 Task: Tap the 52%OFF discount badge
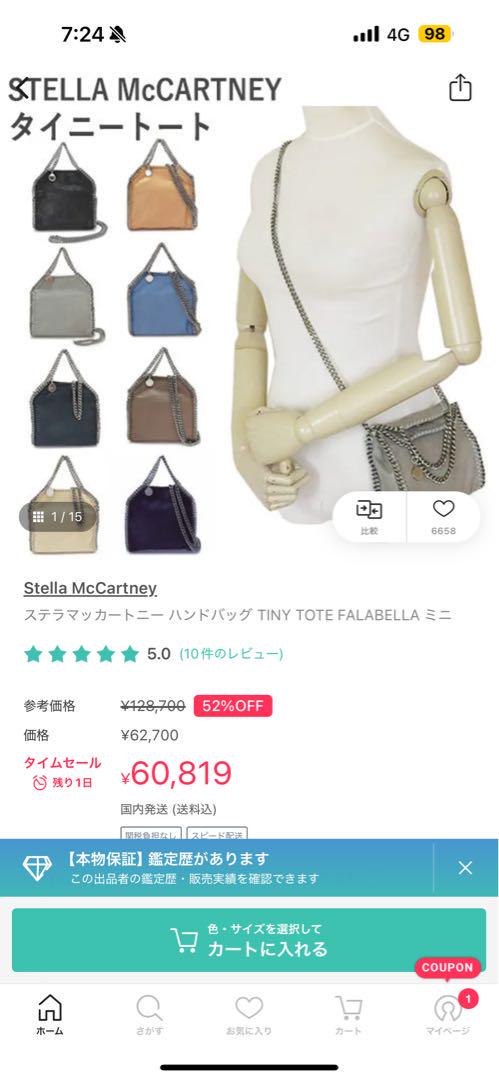pyautogui.click(x=233, y=706)
